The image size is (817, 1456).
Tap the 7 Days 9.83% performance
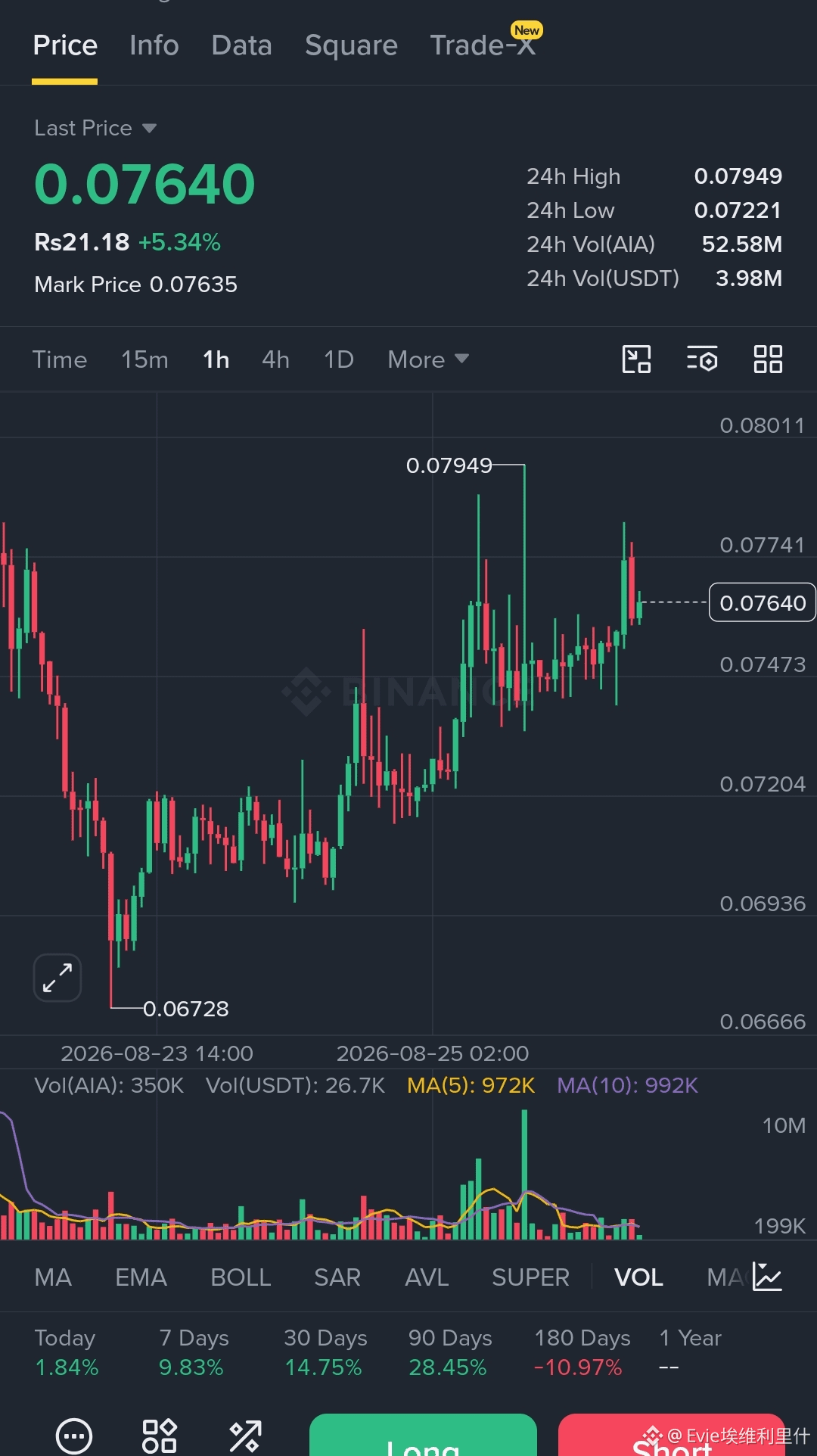pos(194,1352)
